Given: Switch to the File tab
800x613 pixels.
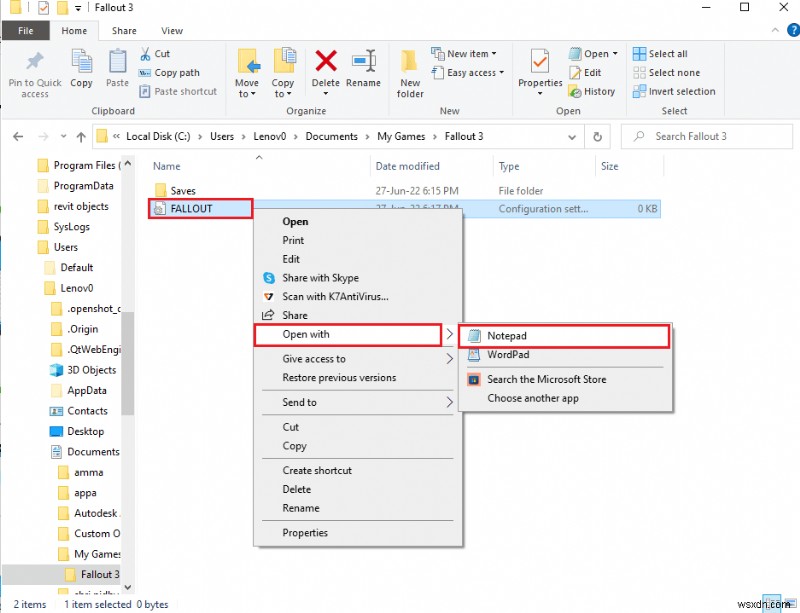Looking at the screenshot, I should pos(26,31).
